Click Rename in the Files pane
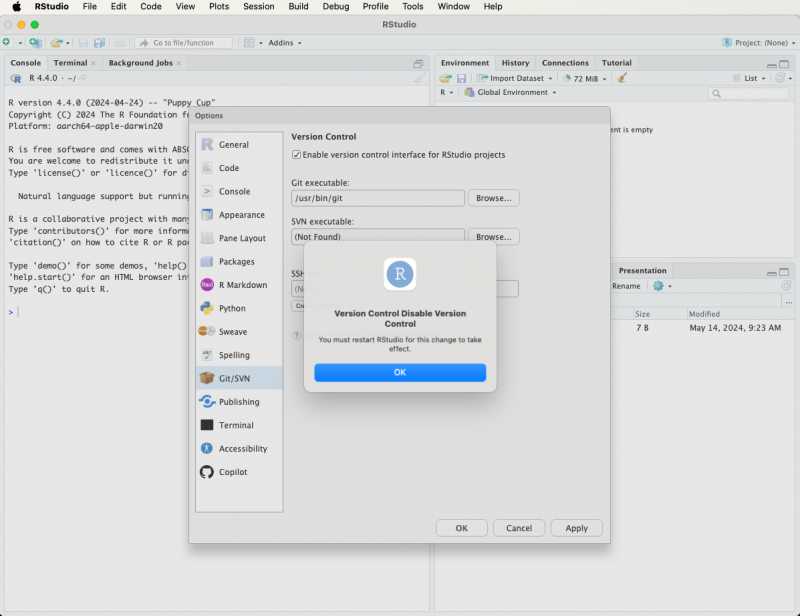Screen dimensions: 800x616 [x=626, y=286]
